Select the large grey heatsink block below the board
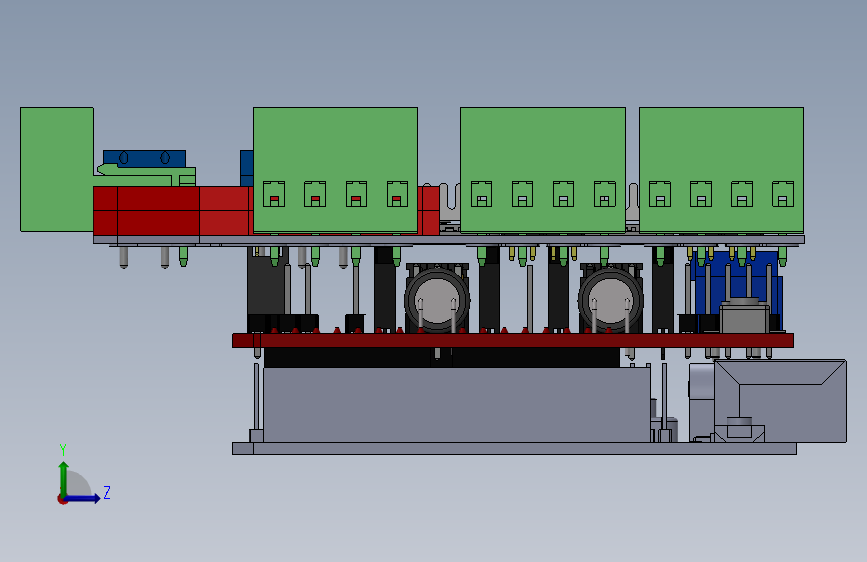867x562 pixels. click(457, 404)
